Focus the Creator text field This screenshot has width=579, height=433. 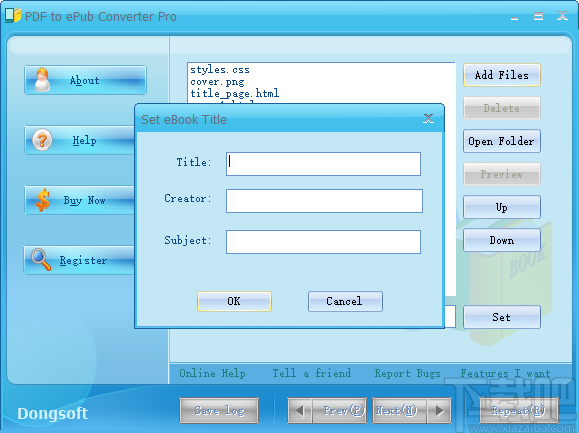(324, 201)
